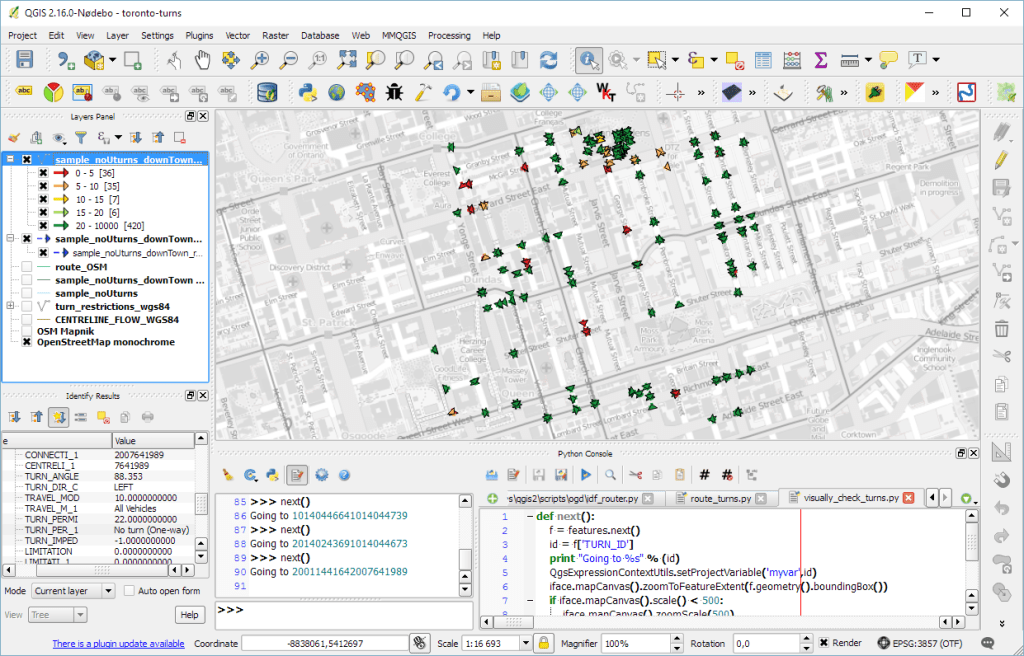Screen dimensions: 1024x656
Task: Uncheck the '0 - 5 [36]' symbol class
Action: (x=43, y=171)
